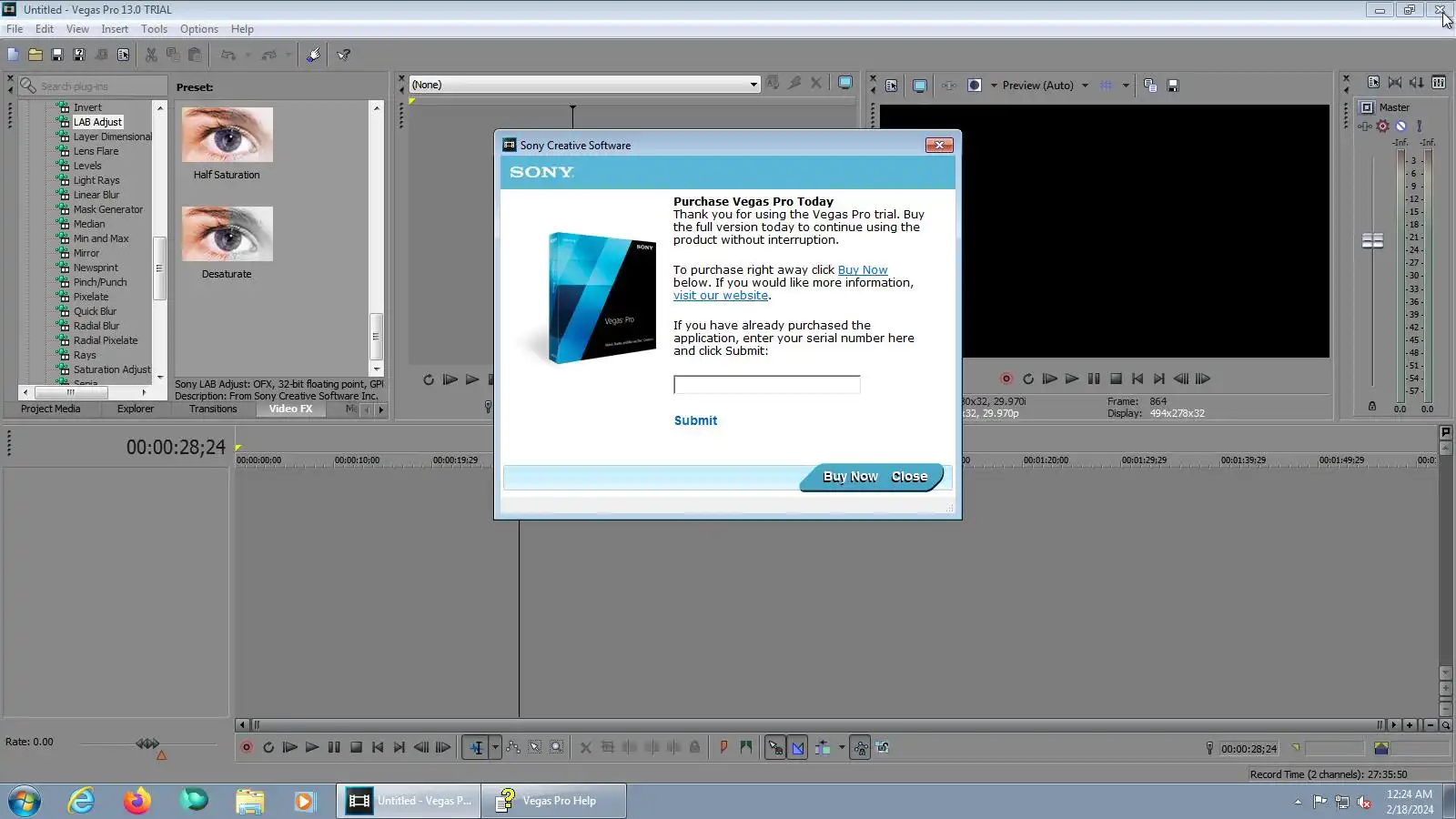Screen dimensions: 1456x819
Task: Save preview snapshot to file
Action: pos(1173,86)
